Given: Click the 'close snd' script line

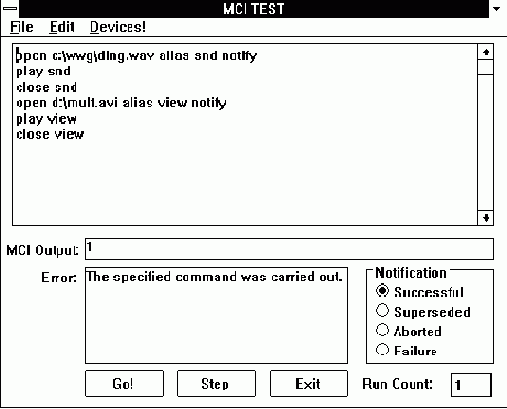Looking at the screenshot, I should coord(47,87).
